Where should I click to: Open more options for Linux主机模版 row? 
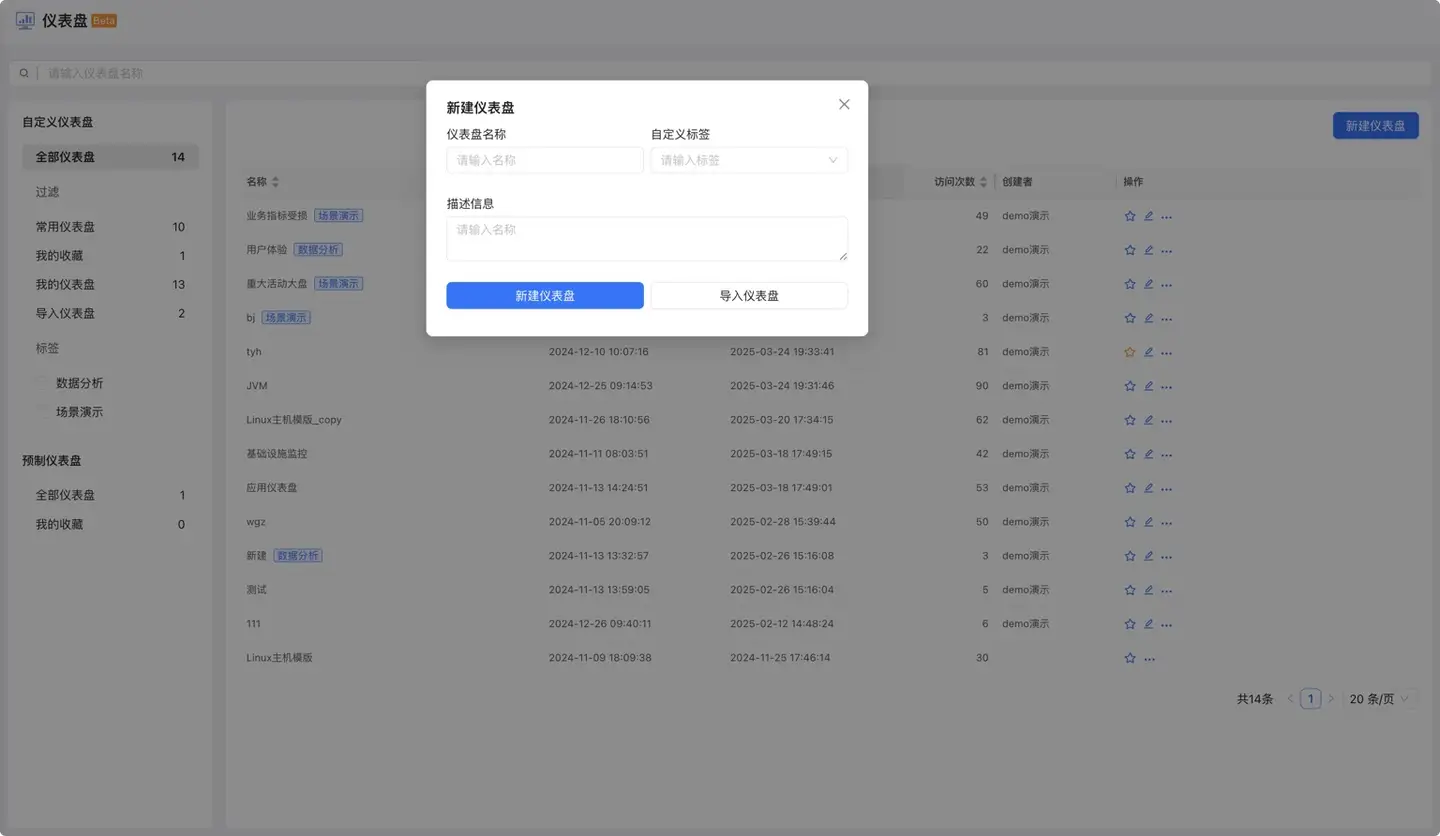coord(1149,659)
